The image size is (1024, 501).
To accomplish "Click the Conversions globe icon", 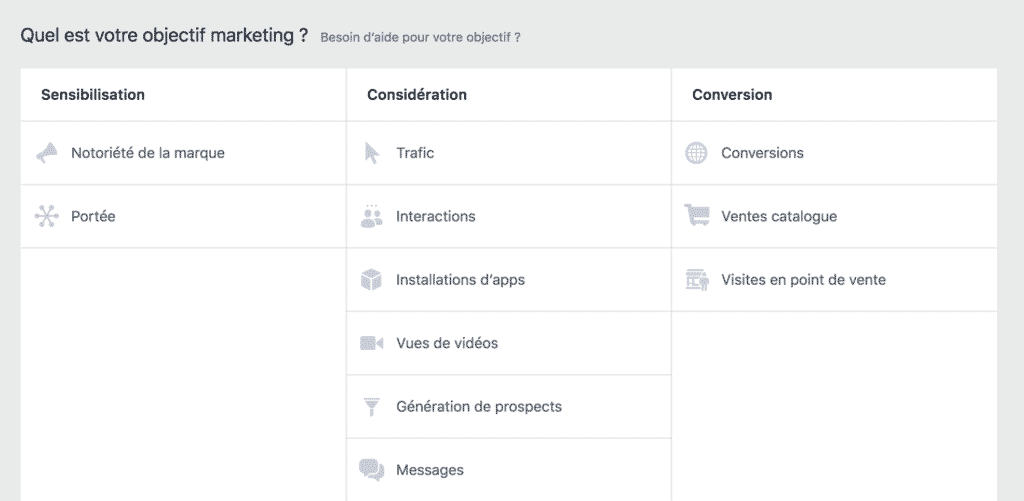I will point(696,153).
